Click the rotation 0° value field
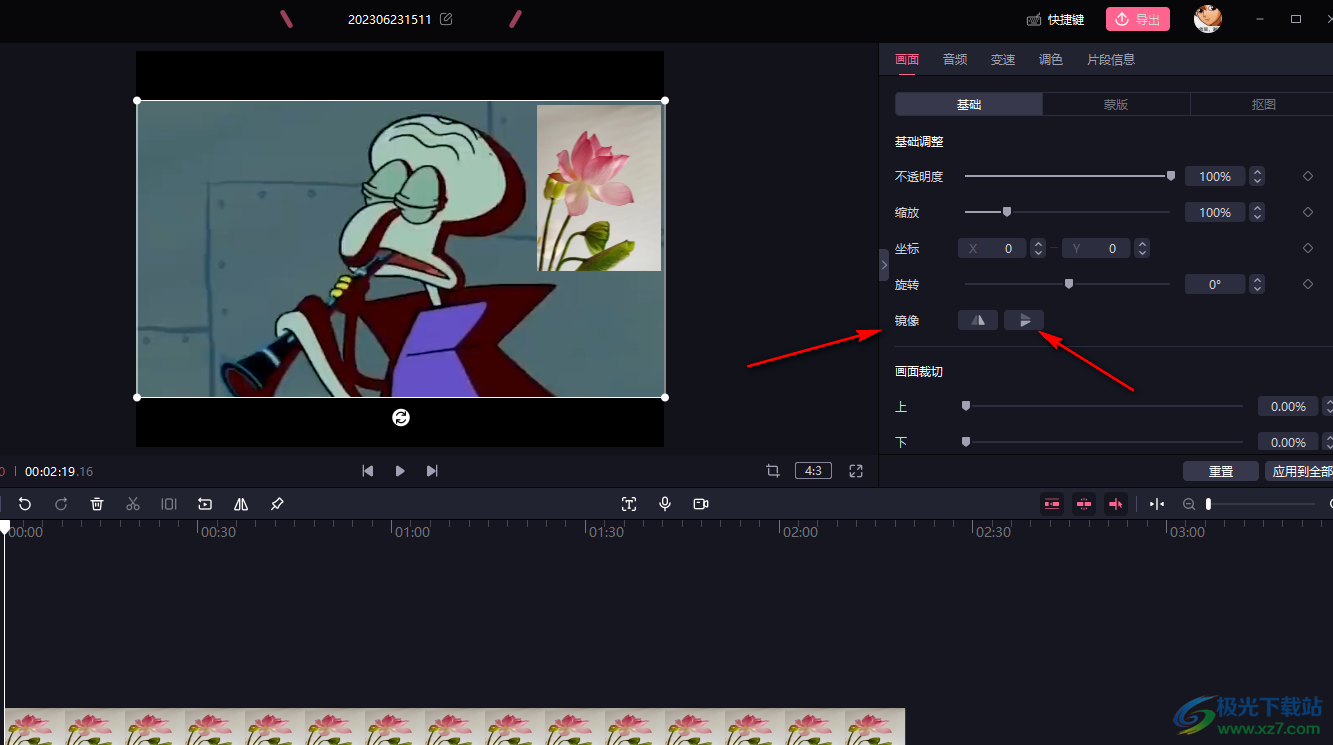Screen dimensions: 1333x745 click(x=1215, y=284)
